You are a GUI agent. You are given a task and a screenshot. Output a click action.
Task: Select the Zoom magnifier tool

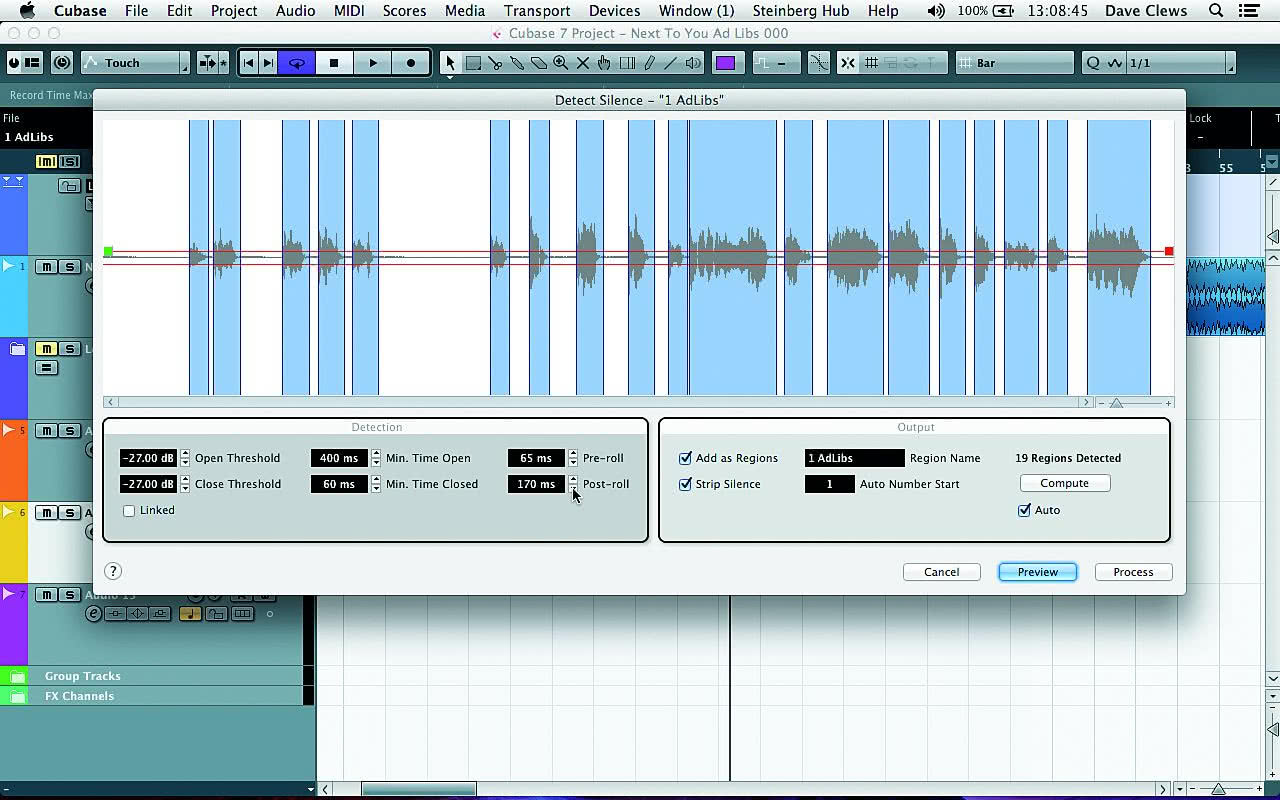click(561, 63)
